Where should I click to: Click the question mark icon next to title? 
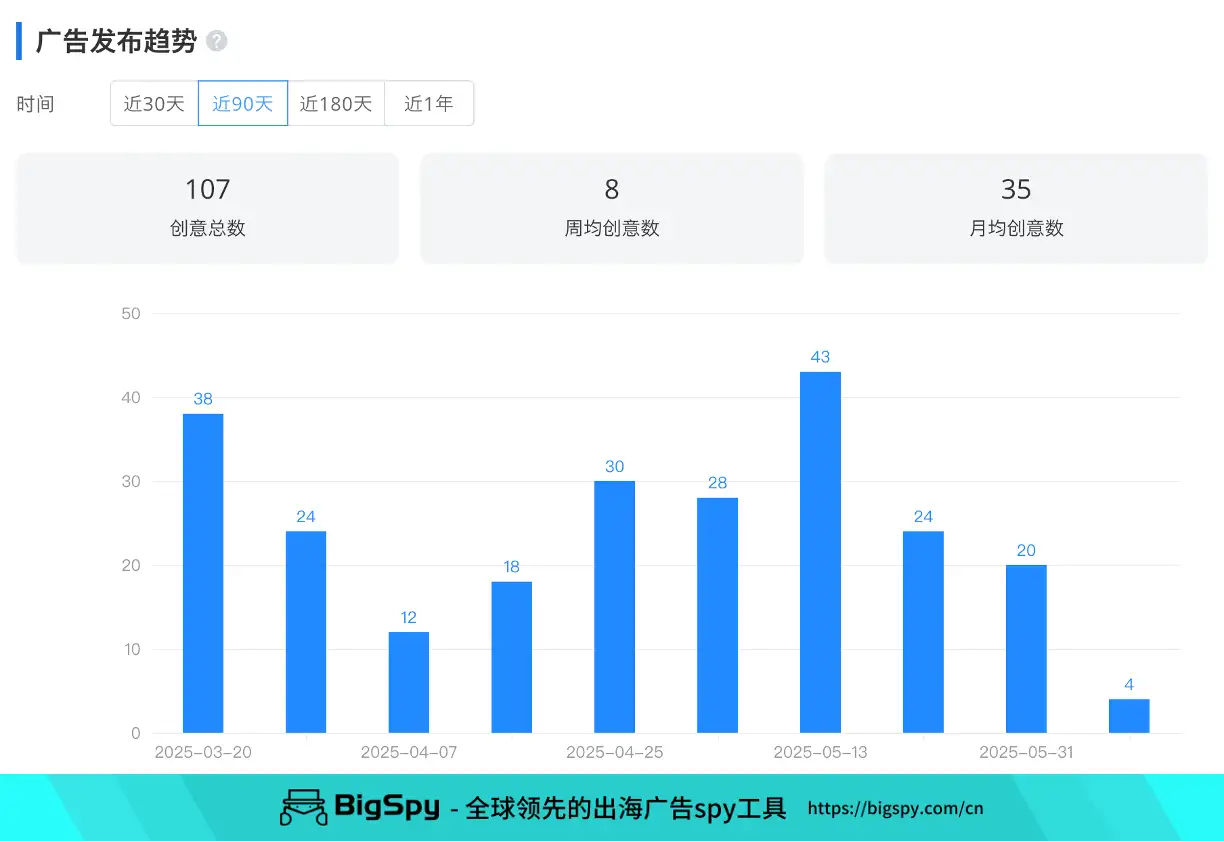click(x=216, y=41)
